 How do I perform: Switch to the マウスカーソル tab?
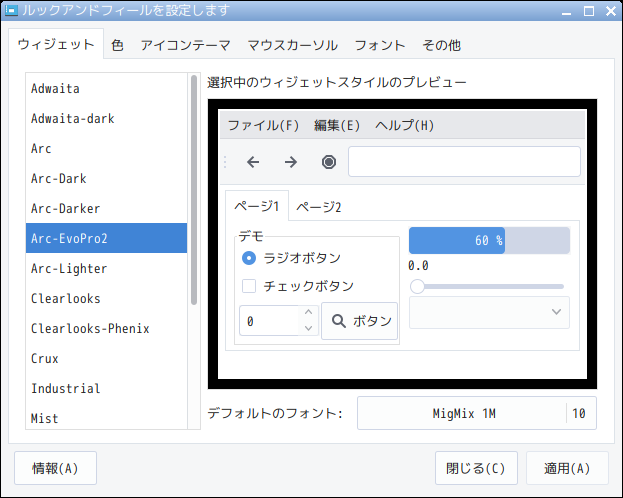click(x=293, y=45)
